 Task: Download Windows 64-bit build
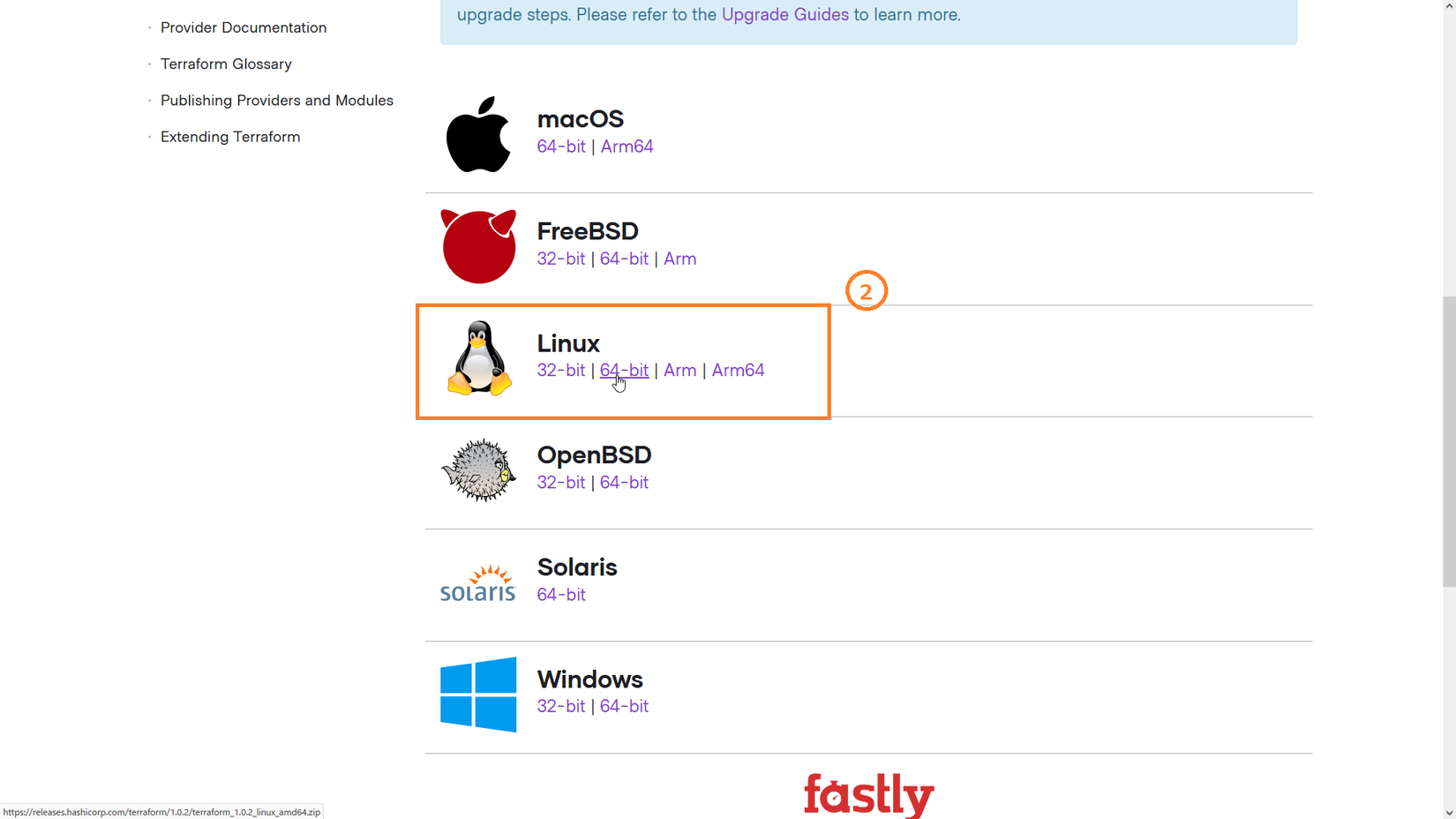(x=624, y=706)
